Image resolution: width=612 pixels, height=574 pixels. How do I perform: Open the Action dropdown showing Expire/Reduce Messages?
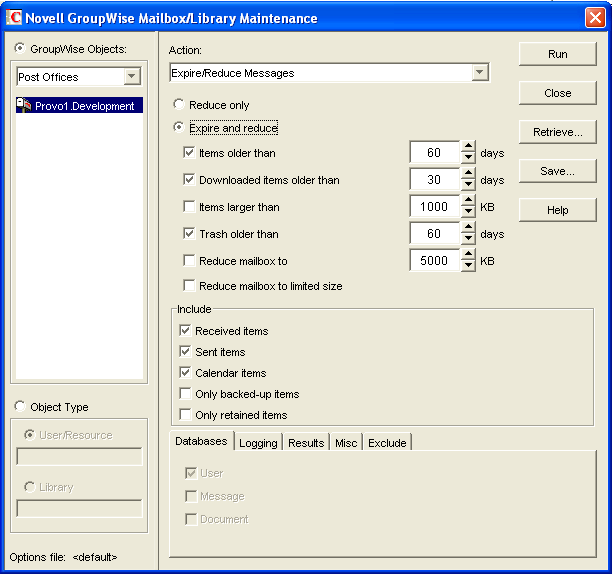tap(480, 73)
